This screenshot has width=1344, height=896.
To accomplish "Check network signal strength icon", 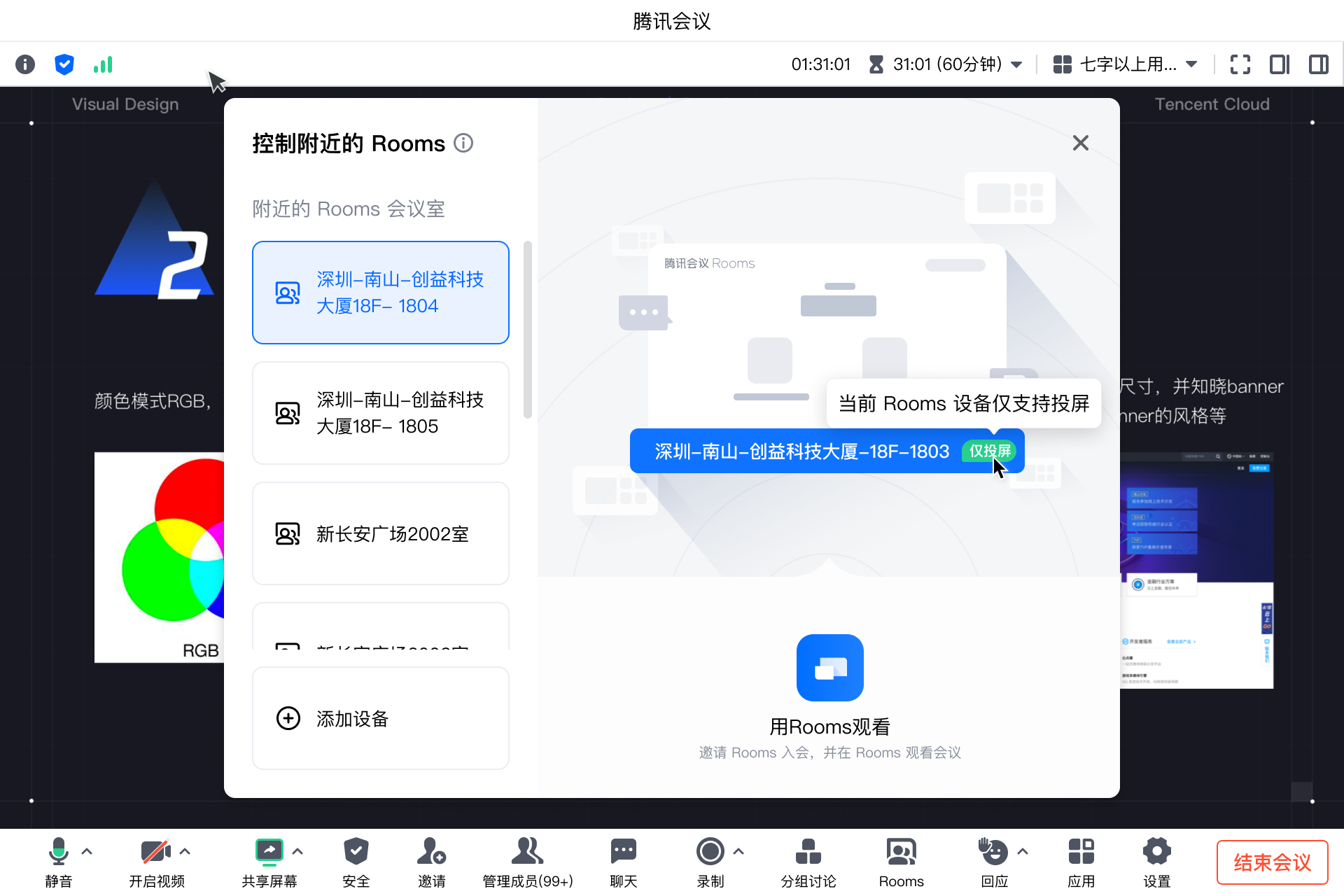I will coord(103,64).
